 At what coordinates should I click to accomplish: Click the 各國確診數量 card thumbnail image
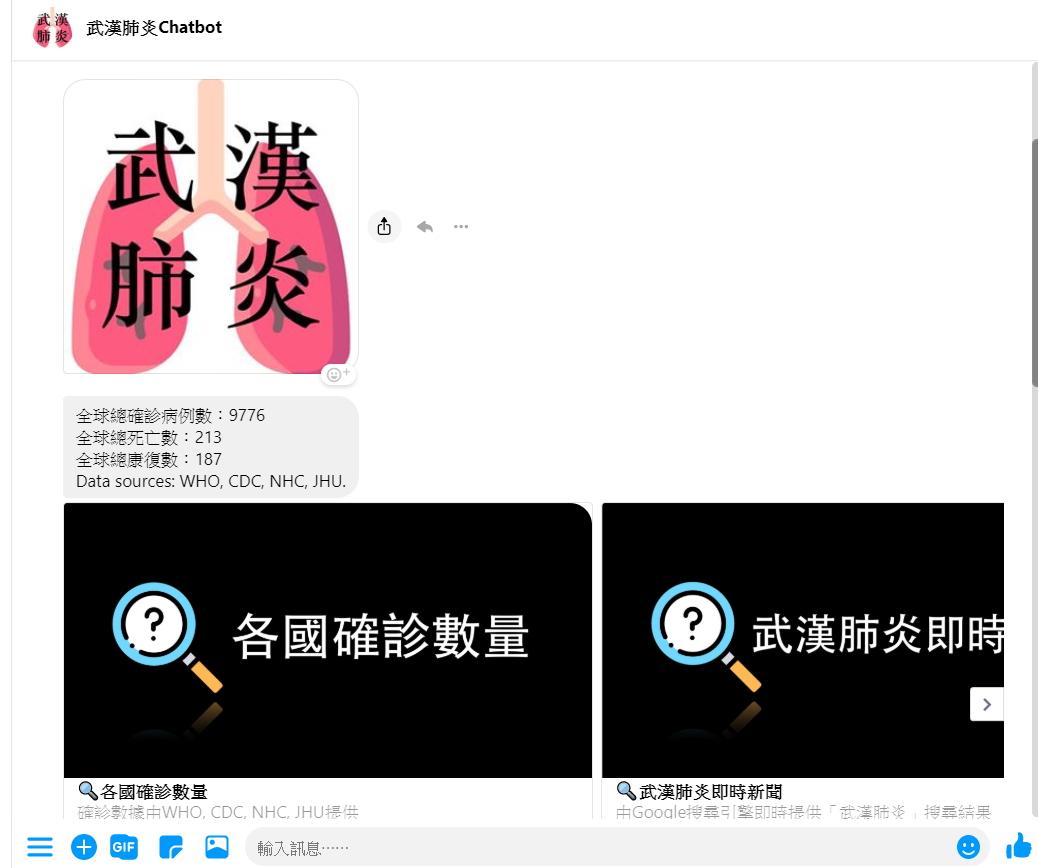[x=328, y=640]
